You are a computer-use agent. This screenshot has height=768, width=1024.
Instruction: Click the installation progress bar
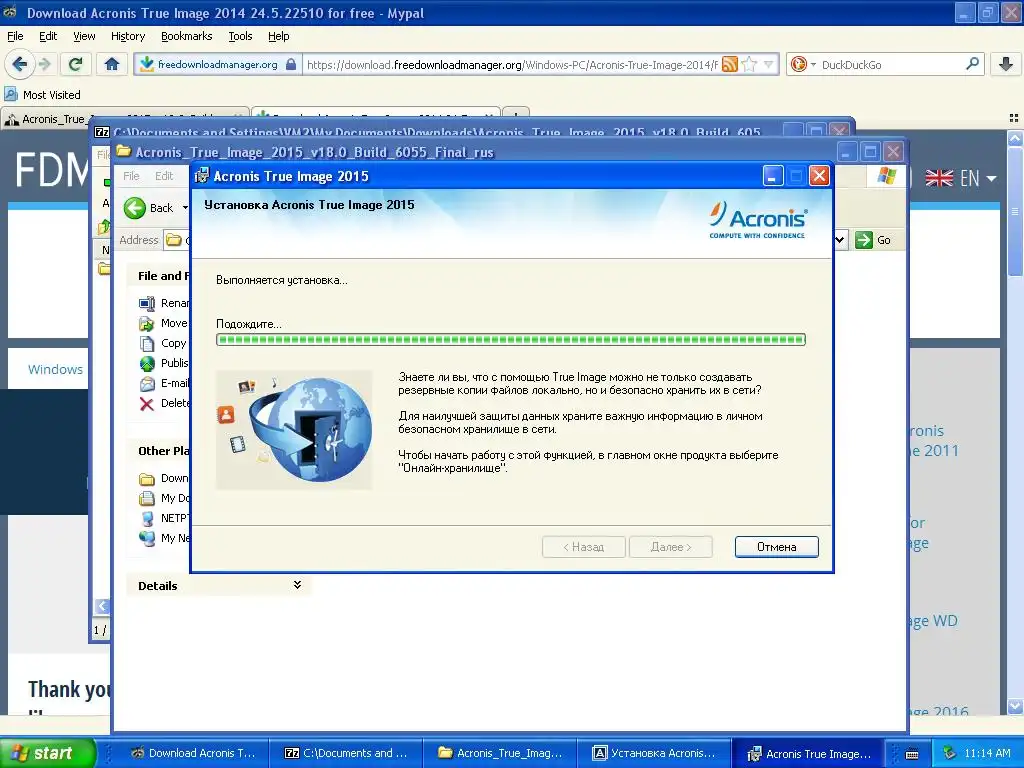pos(511,340)
